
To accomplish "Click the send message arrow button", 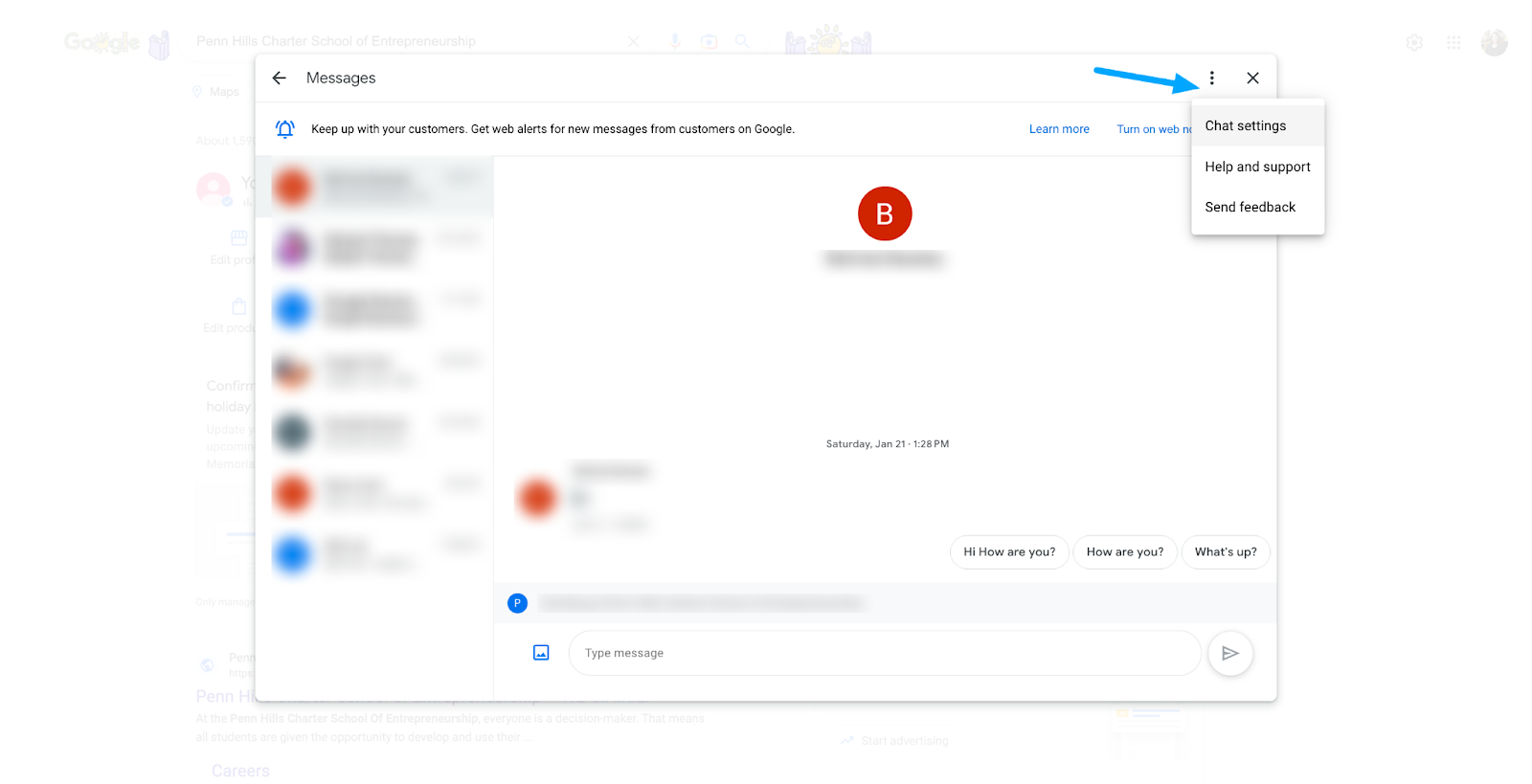I will [x=1230, y=653].
